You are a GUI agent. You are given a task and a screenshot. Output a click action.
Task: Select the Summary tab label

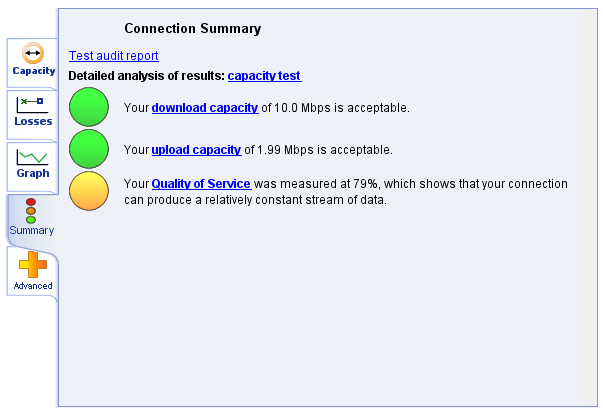[32, 230]
